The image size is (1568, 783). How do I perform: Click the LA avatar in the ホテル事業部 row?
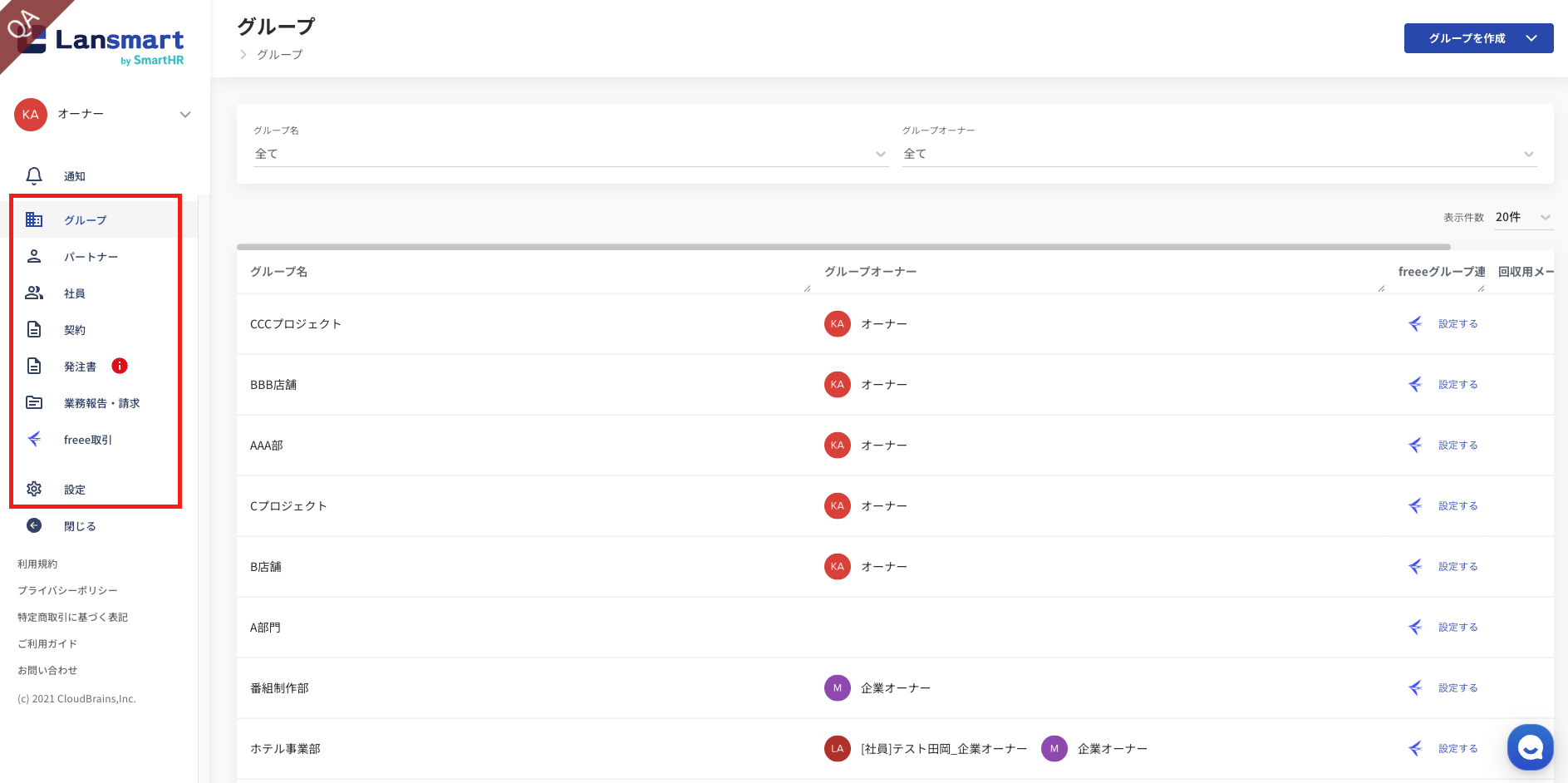click(837, 749)
